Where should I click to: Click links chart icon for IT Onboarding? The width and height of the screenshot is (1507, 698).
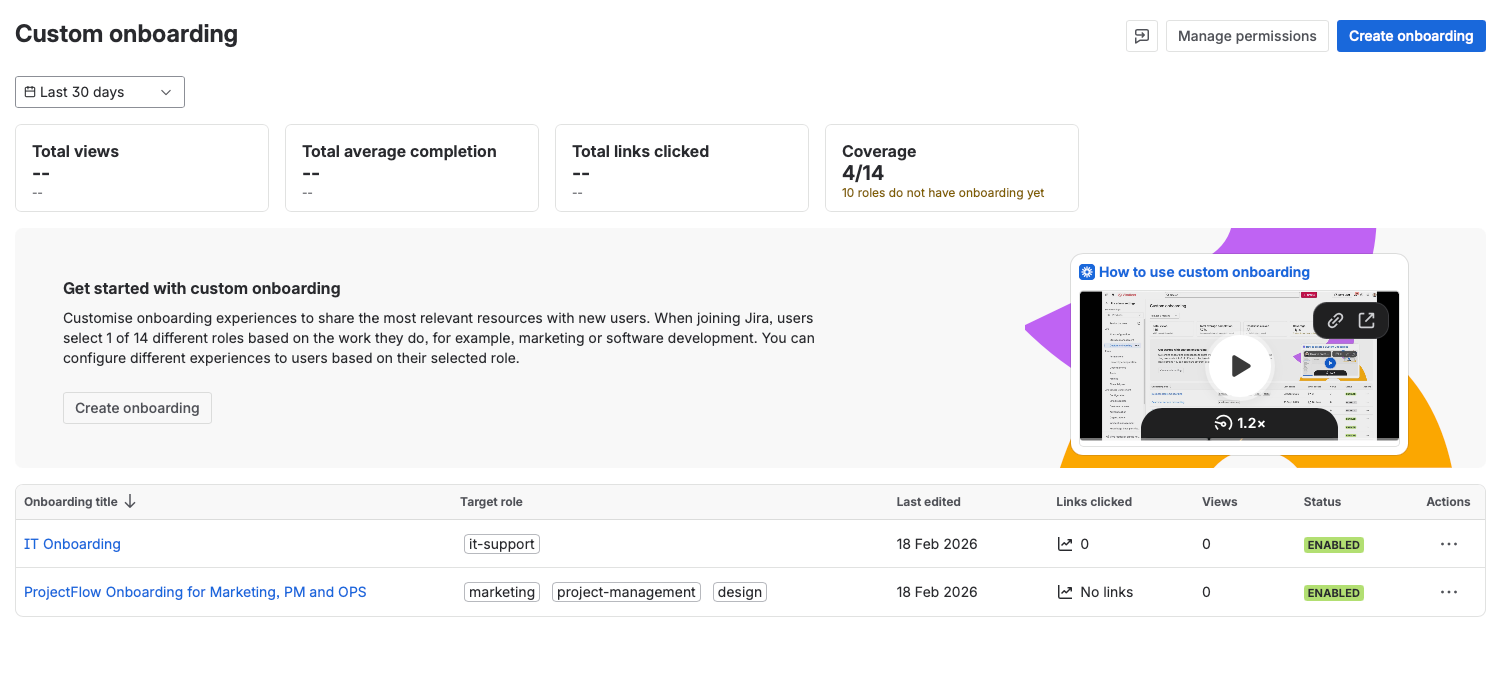1065,544
